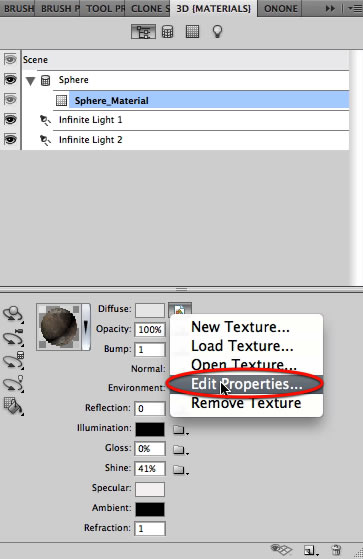Choose Open Texture... from the menu
This screenshot has width=363, height=559.
click(x=246, y=365)
